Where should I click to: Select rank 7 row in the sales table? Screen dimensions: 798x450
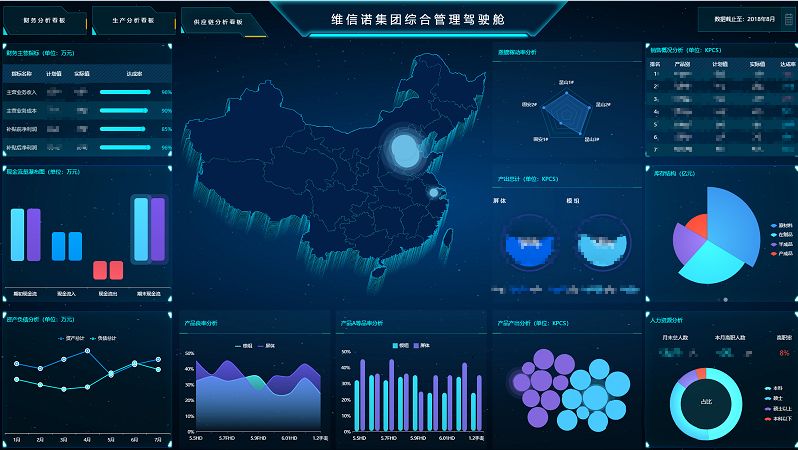click(x=722, y=149)
